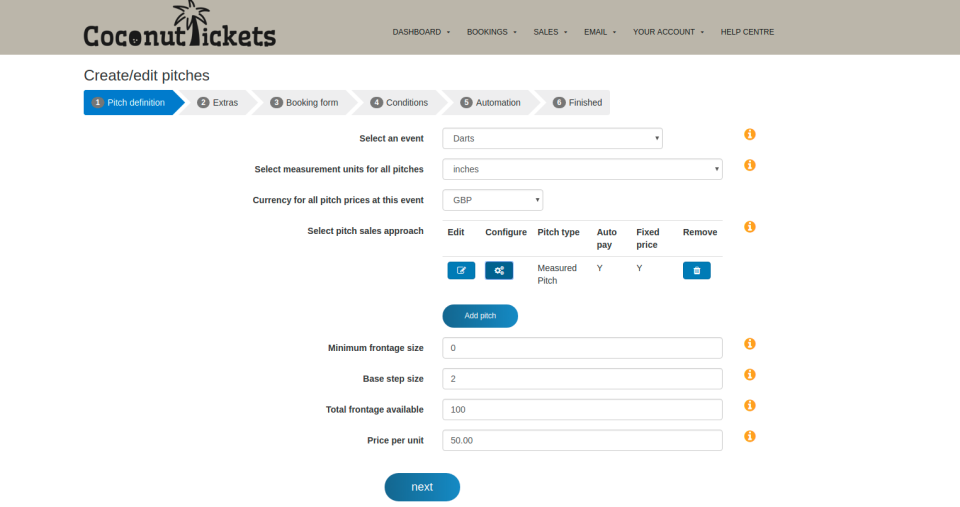Click the CoconutTickets logo
This screenshot has width=960, height=507.
(179, 24)
